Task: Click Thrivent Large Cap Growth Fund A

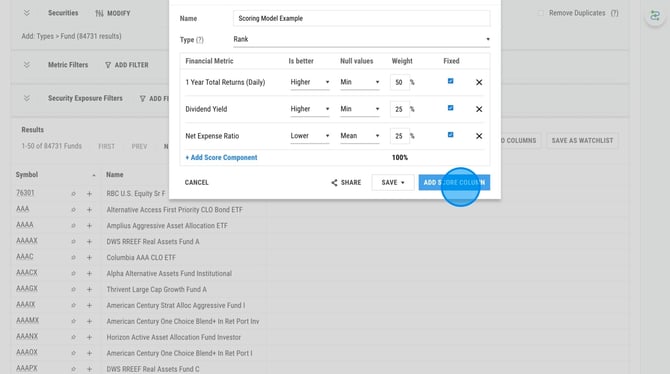Action: 156,289
